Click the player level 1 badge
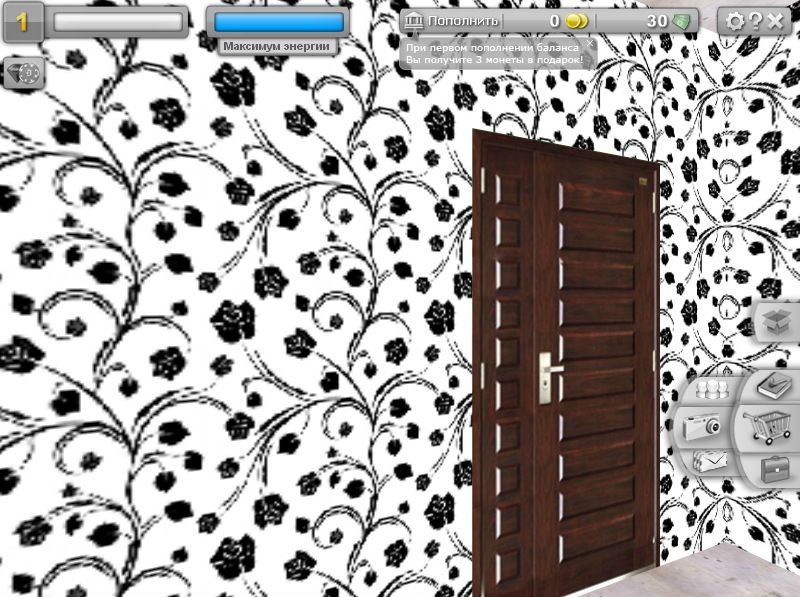 pyautogui.click(x=22, y=22)
